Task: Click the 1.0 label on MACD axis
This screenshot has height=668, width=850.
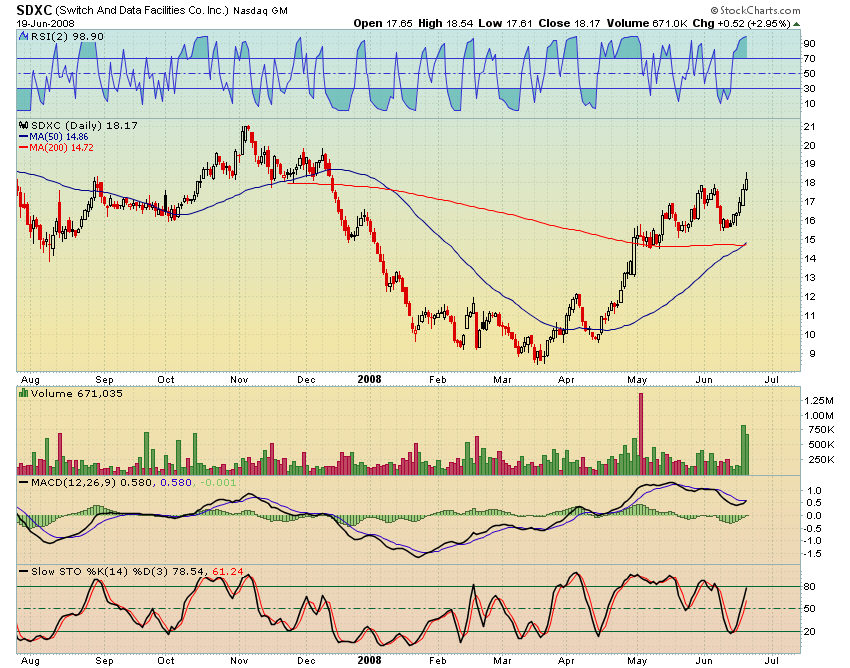Action: pos(815,491)
